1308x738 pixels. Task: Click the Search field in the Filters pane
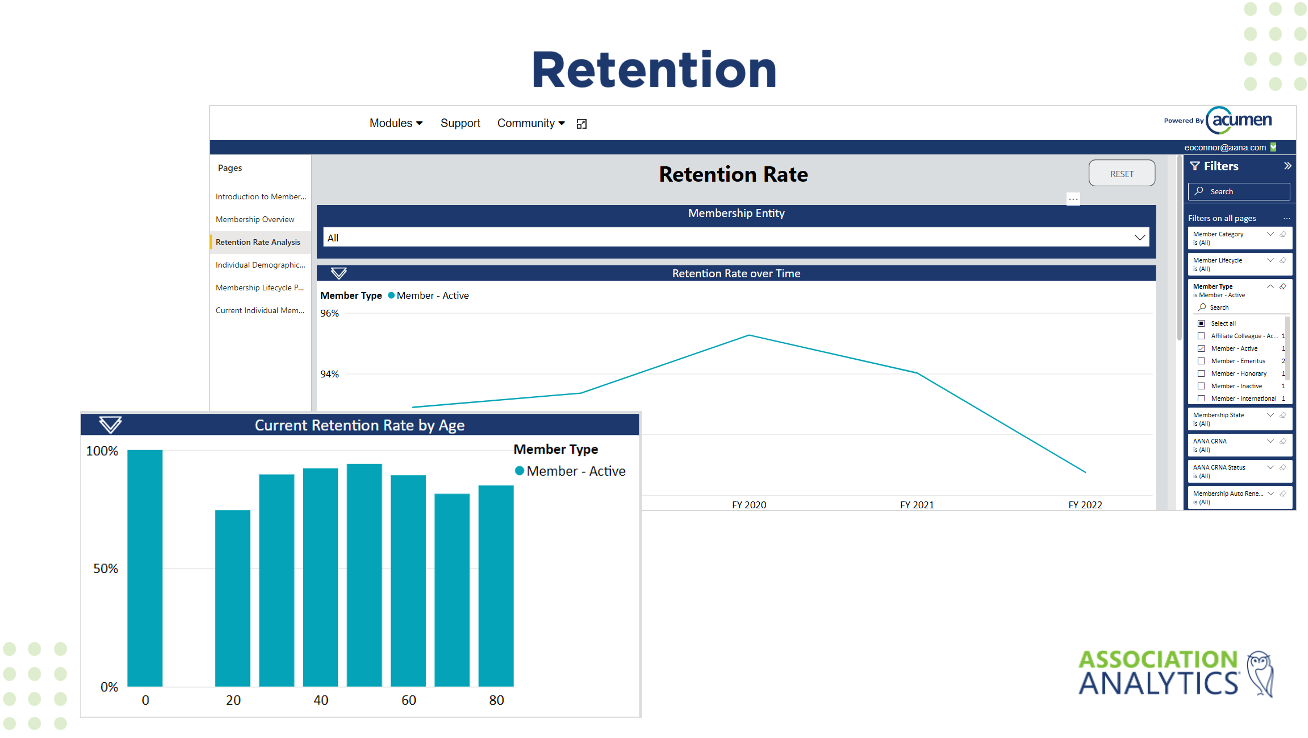(1240, 190)
